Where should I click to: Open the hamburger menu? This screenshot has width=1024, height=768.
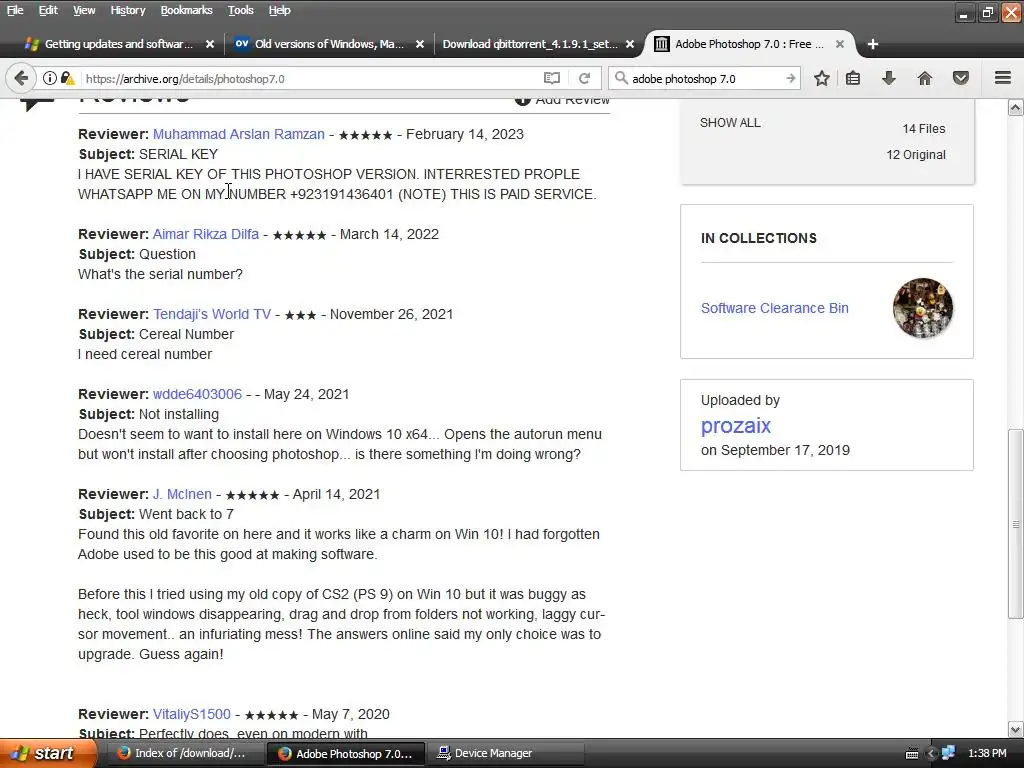[x=1003, y=78]
